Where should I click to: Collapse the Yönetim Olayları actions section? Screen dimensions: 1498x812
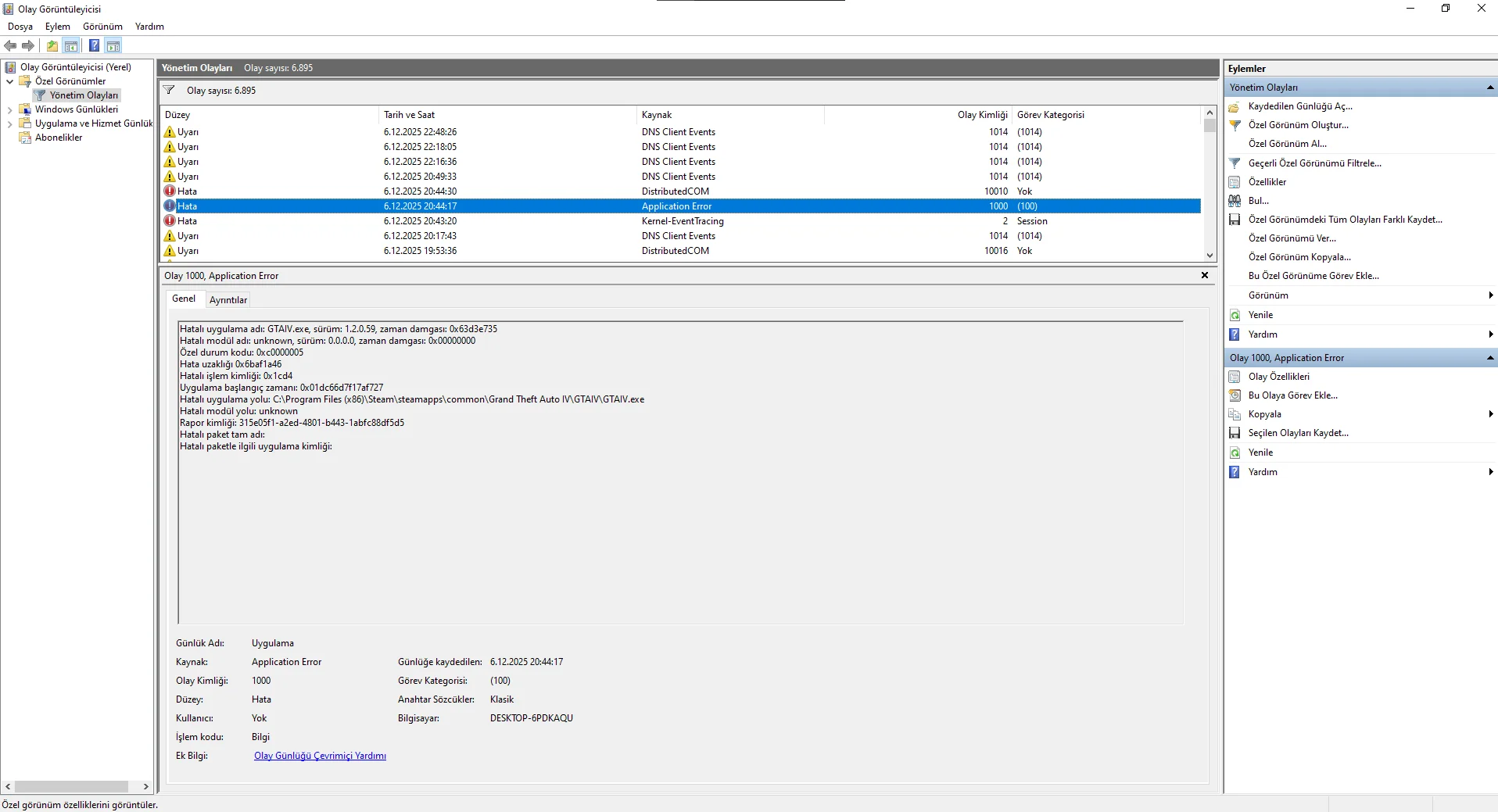pos(1490,88)
